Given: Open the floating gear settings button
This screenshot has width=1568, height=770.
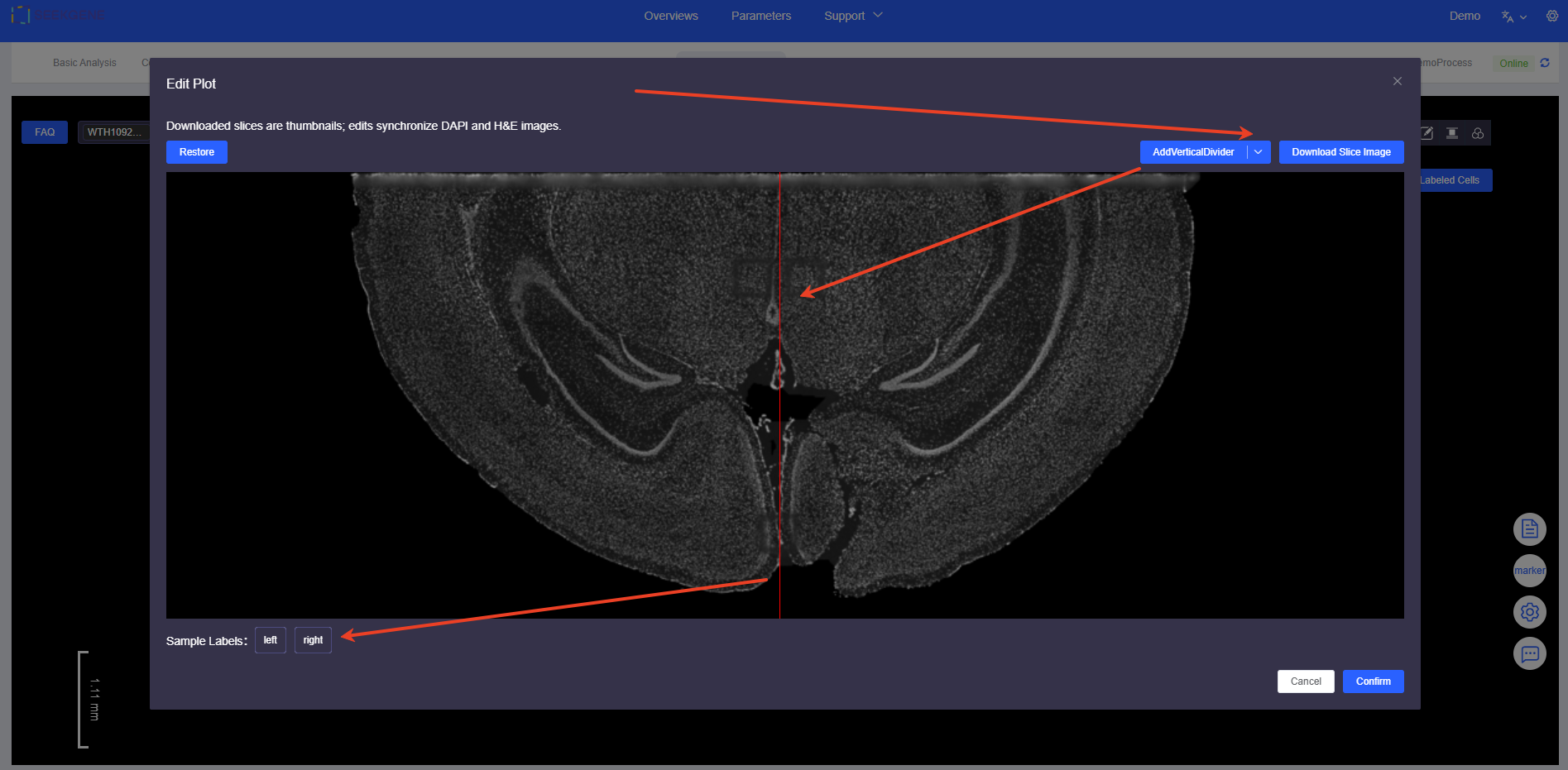Looking at the screenshot, I should pyautogui.click(x=1529, y=612).
